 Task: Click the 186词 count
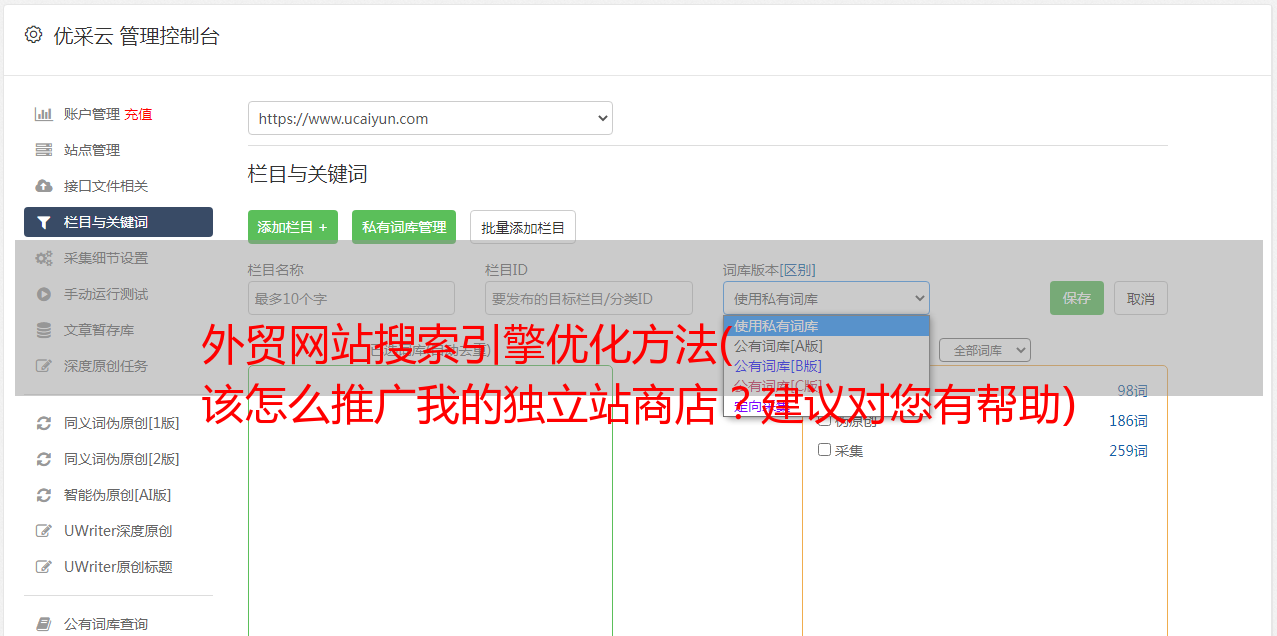(x=1128, y=421)
